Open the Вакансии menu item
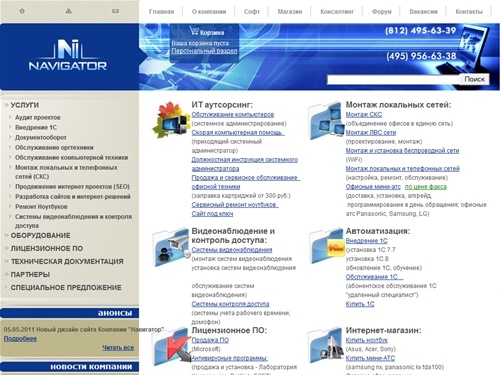 tap(423, 12)
